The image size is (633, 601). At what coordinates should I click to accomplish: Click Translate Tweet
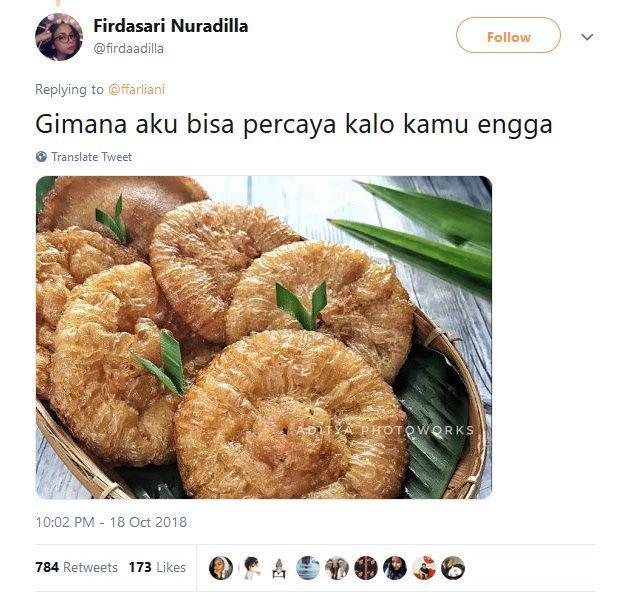[x=91, y=157]
